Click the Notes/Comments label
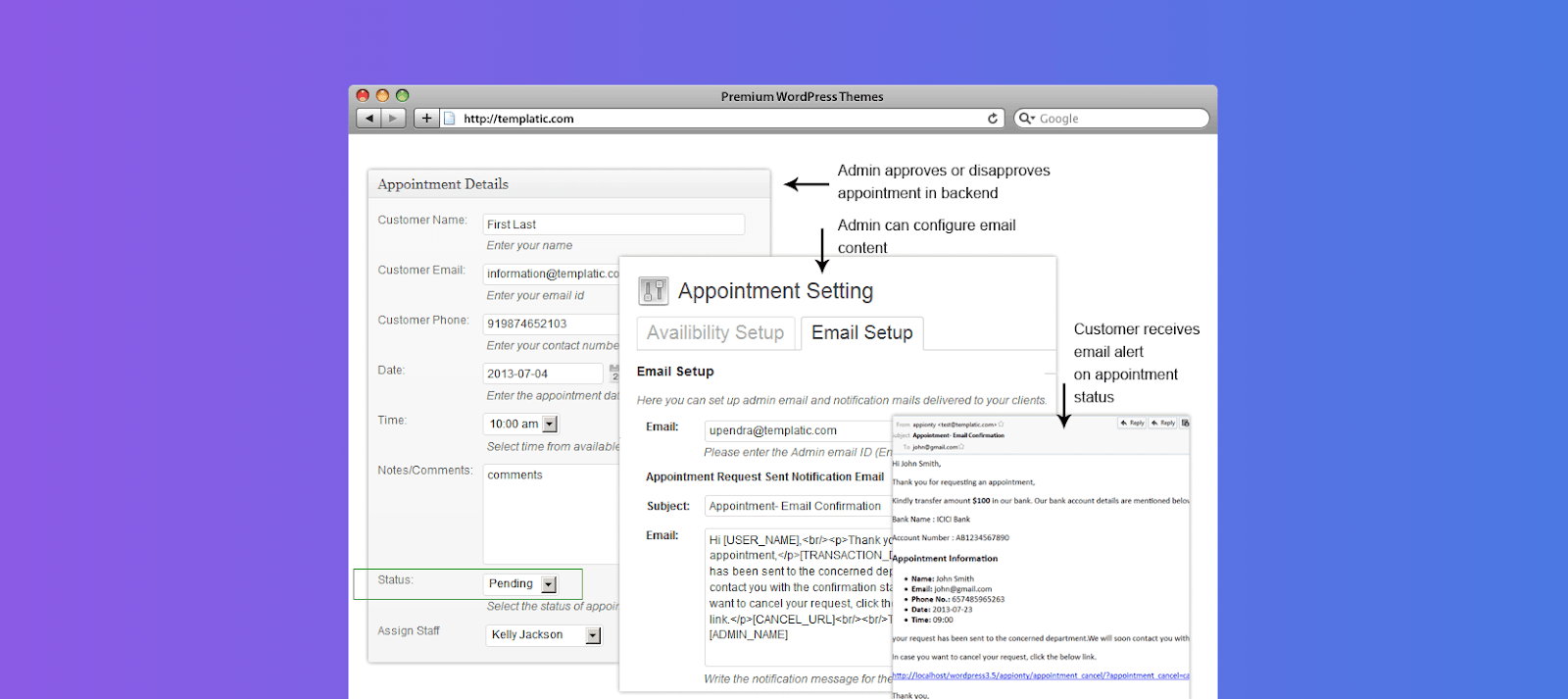 tap(425, 471)
